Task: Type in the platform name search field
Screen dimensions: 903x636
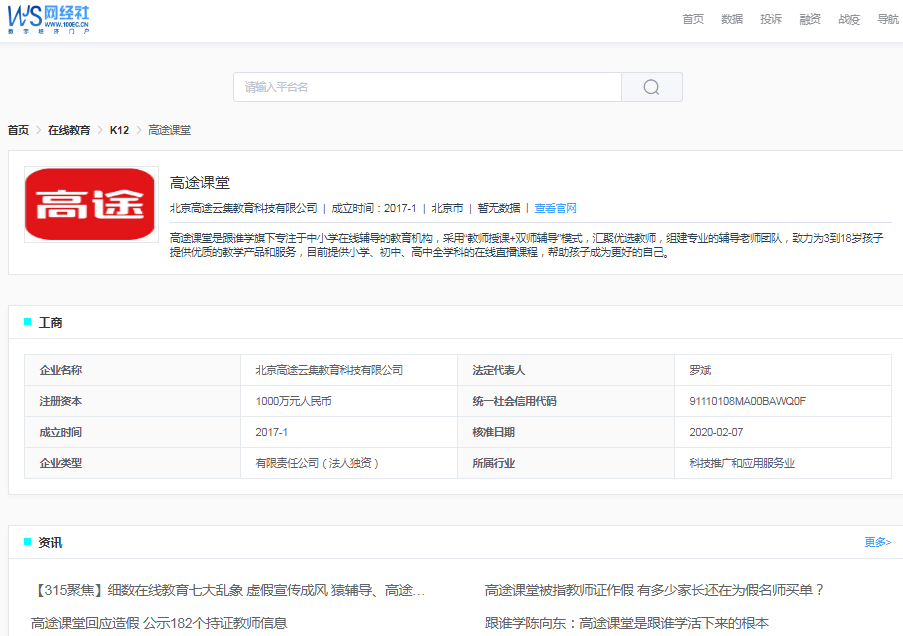Action: point(427,87)
